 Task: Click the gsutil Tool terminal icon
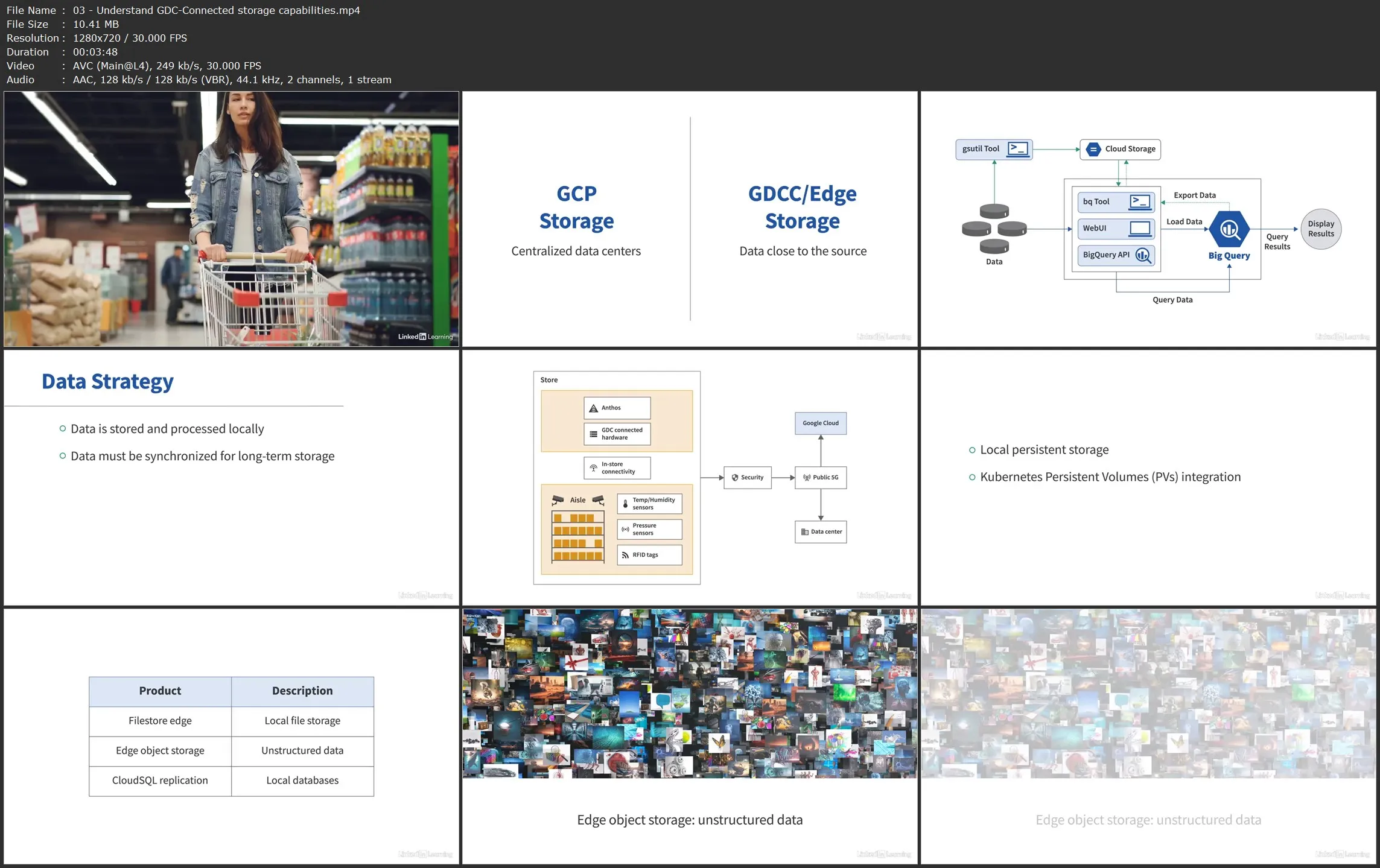[x=1018, y=149]
